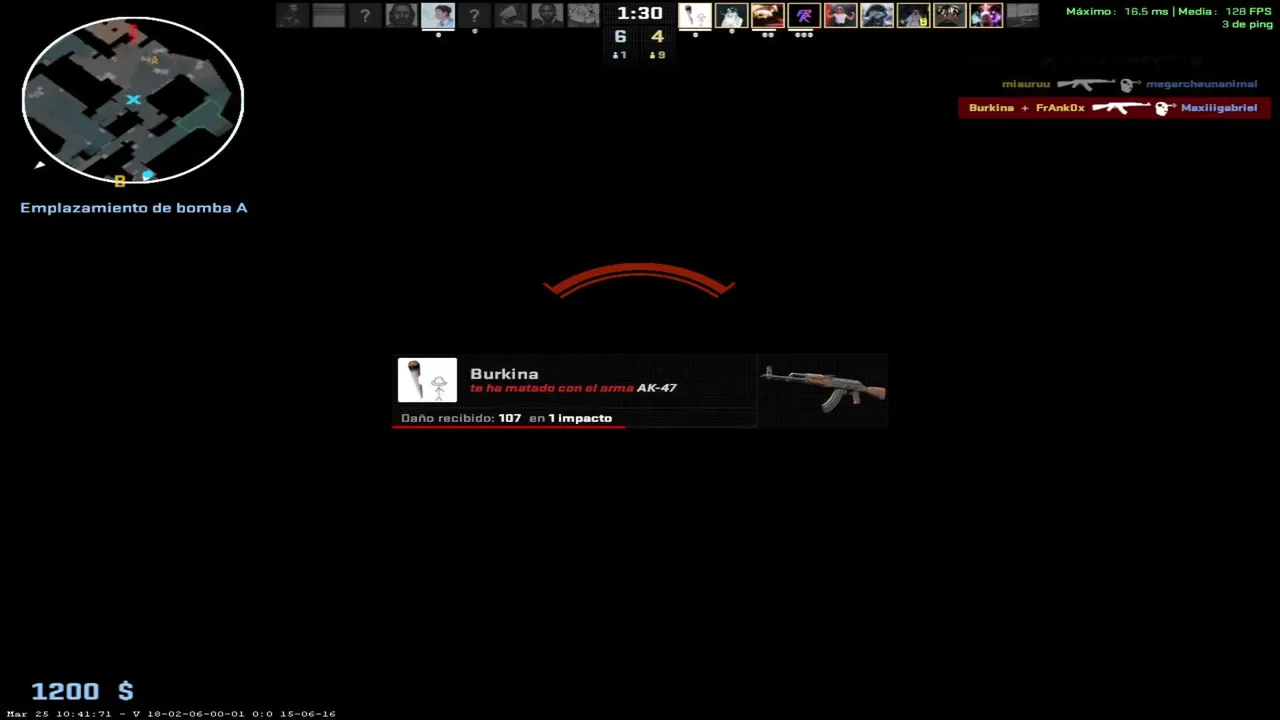This screenshot has height=720, width=1280.
Task: Click Burkina in the kill feed
Action: click(991, 108)
